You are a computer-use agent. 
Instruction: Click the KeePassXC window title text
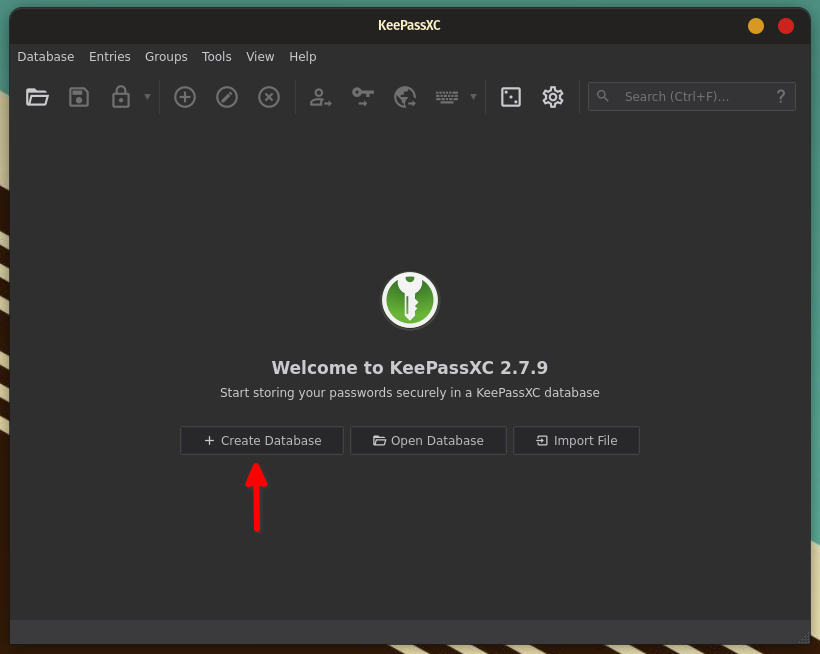tap(409, 25)
